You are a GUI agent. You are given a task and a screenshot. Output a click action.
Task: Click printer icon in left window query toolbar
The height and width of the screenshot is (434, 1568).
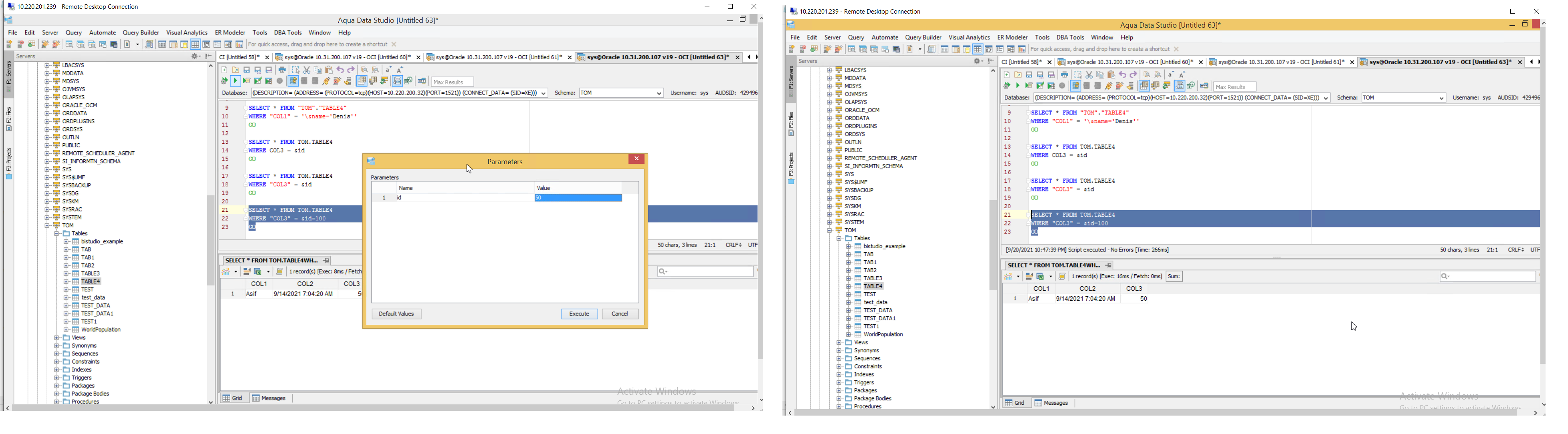coord(283,70)
